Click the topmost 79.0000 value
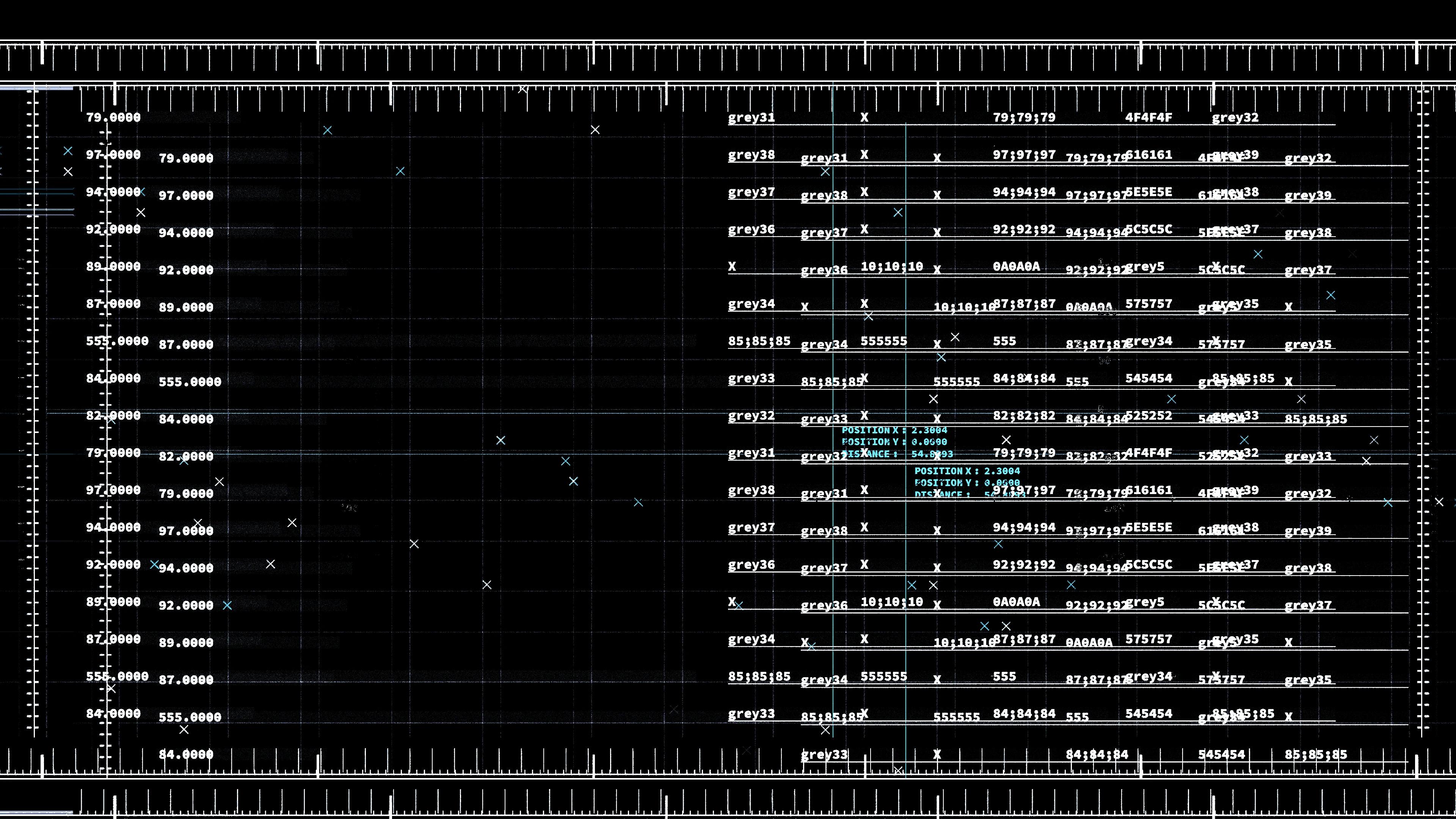This screenshot has height=819, width=1456. pyautogui.click(x=113, y=118)
